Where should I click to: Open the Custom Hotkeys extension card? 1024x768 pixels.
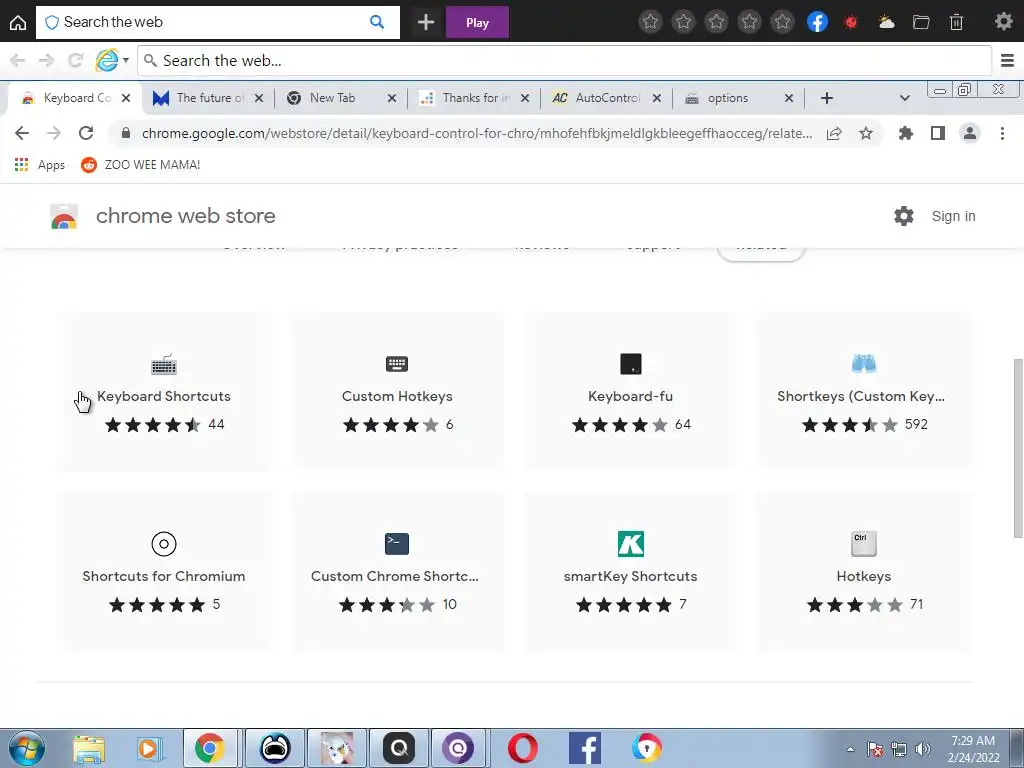[x=397, y=392]
